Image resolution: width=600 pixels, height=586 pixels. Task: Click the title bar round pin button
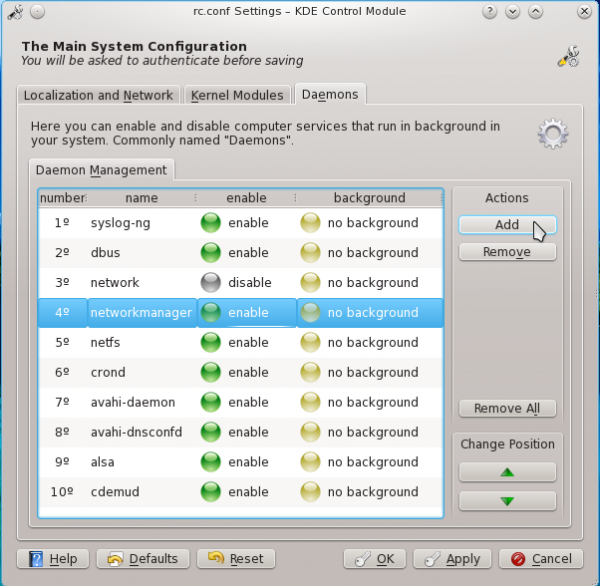tap(38, 12)
